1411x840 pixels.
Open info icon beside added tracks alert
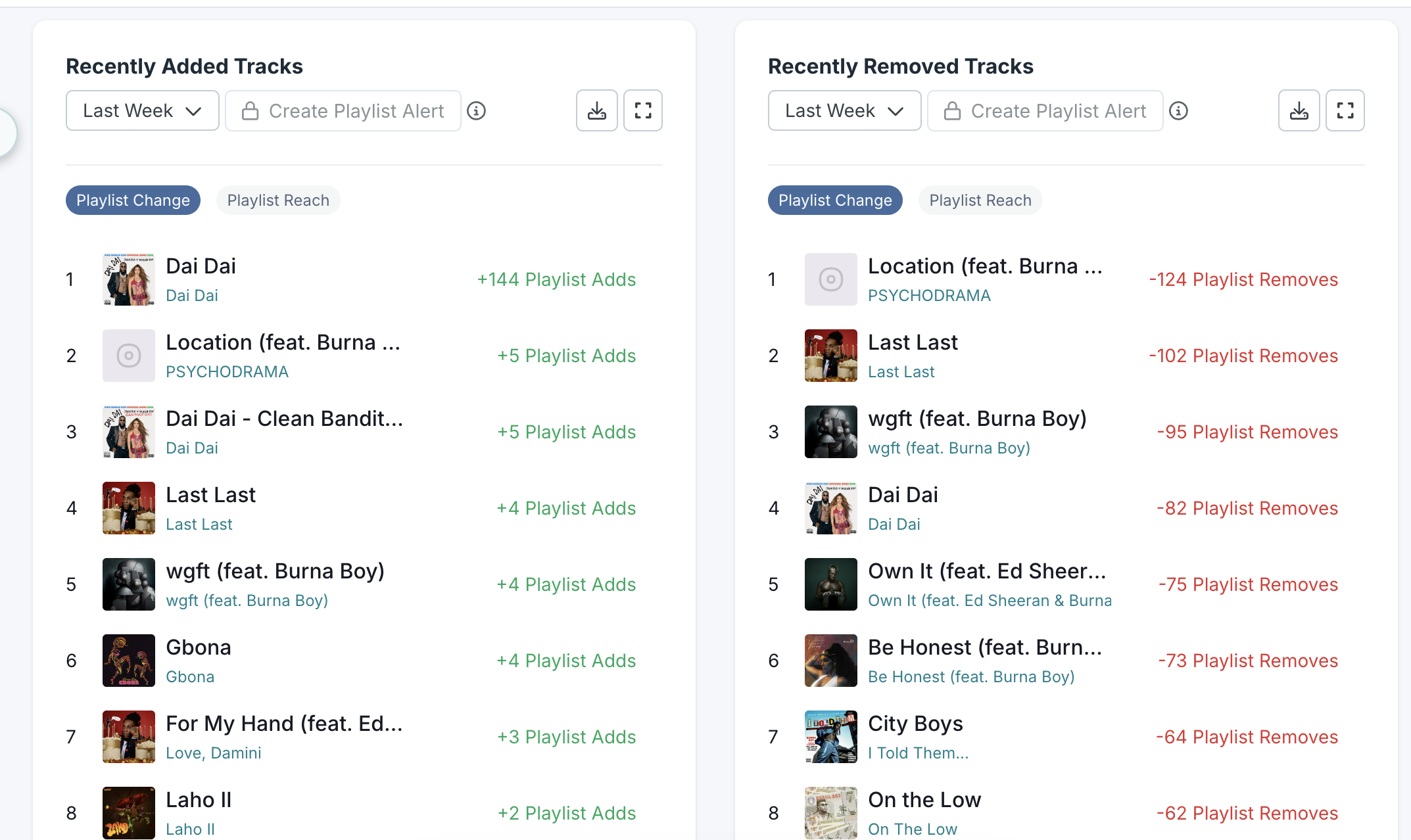(476, 111)
